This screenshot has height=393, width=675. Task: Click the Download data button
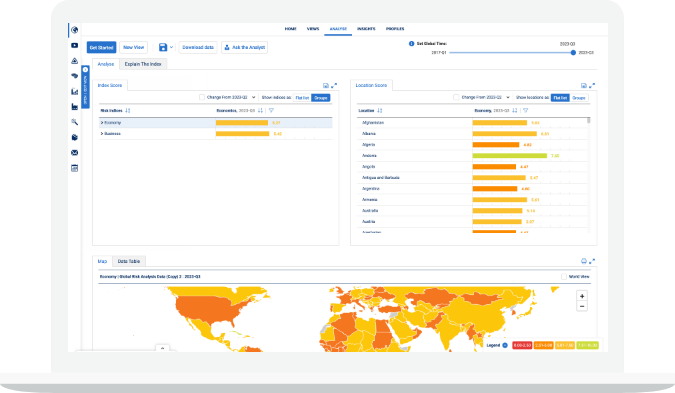pos(198,47)
